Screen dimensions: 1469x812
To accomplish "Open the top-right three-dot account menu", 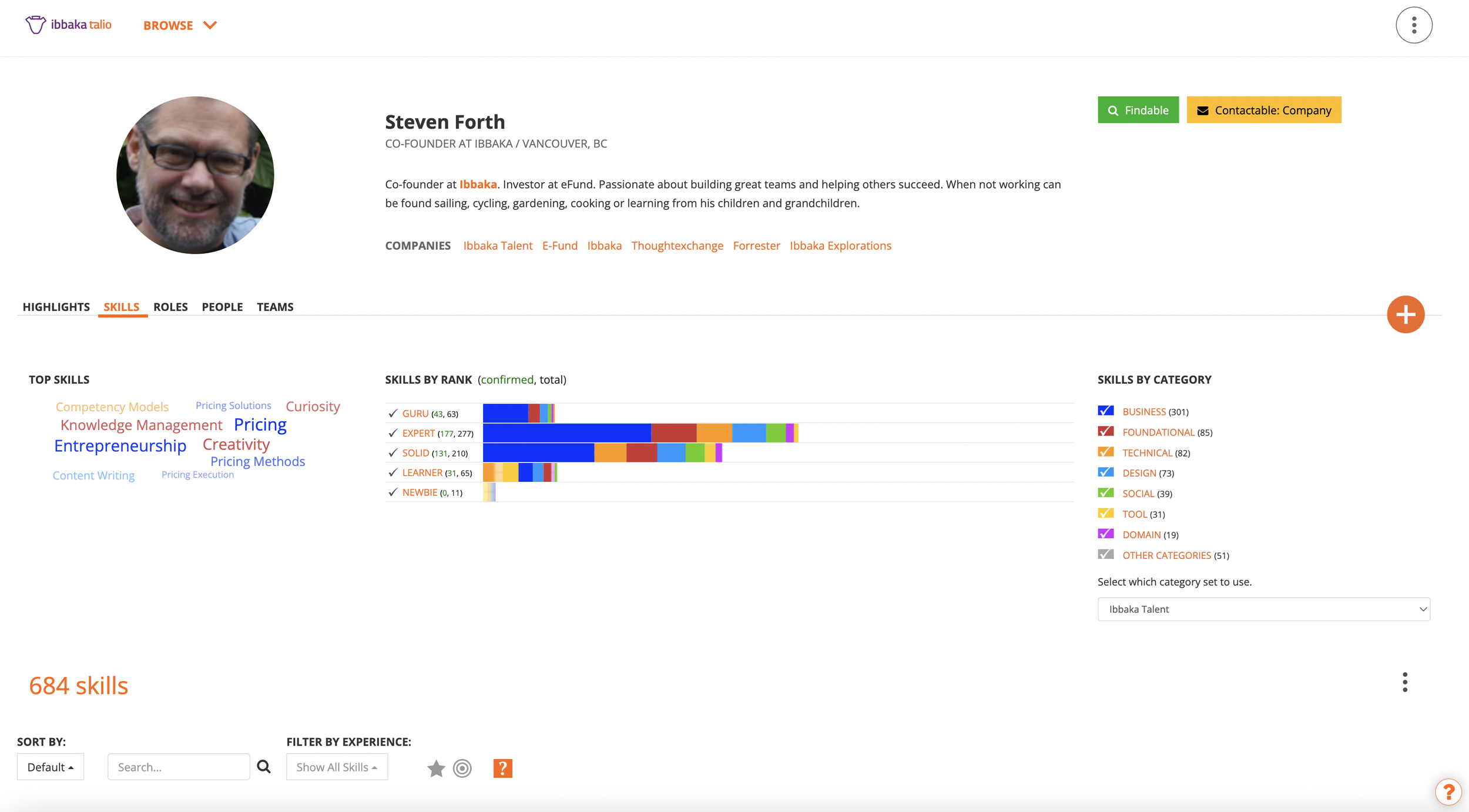I will pyautogui.click(x=1414, y=25).
